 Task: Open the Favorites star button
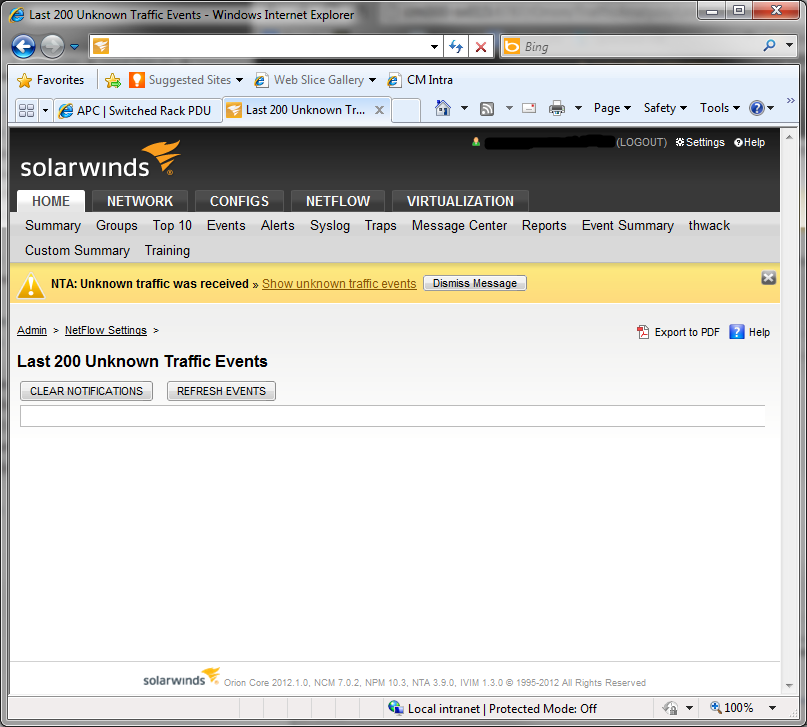click(50, 80)
